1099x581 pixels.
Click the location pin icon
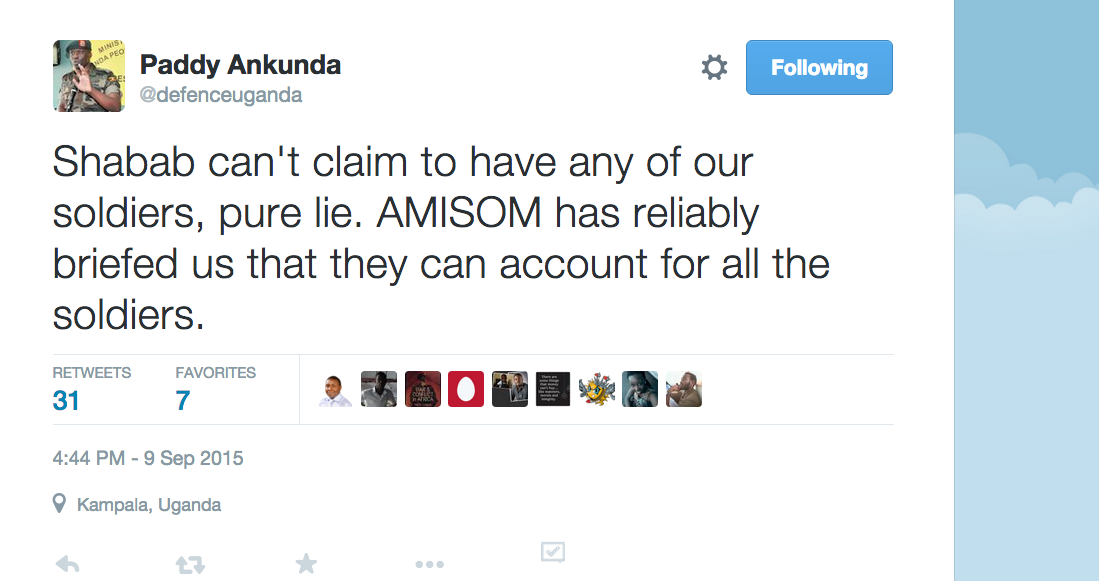[x=60, y=504]
